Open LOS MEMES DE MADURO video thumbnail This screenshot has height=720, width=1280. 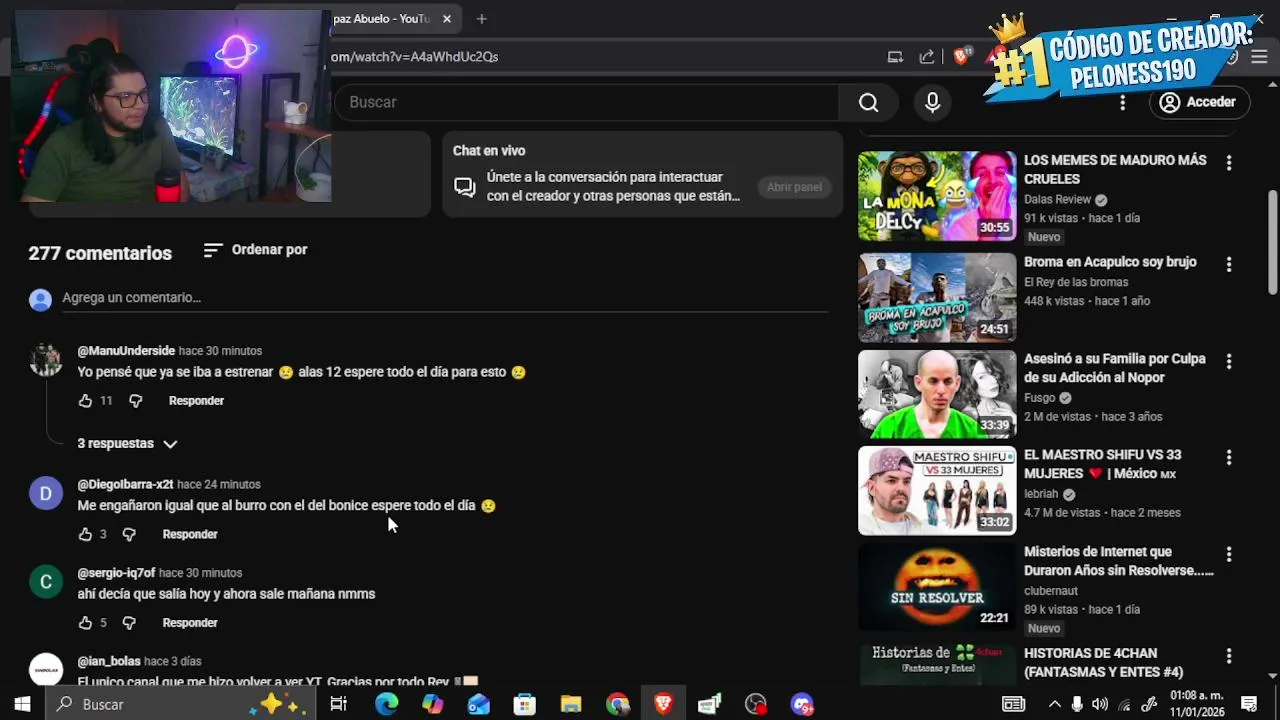937,196
